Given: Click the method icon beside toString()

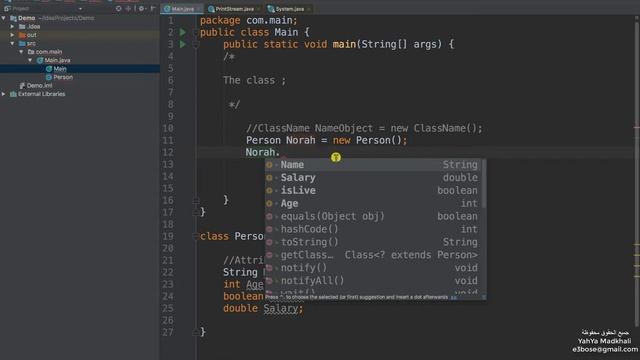Looking at the screenshot, I should coord(269,242).
